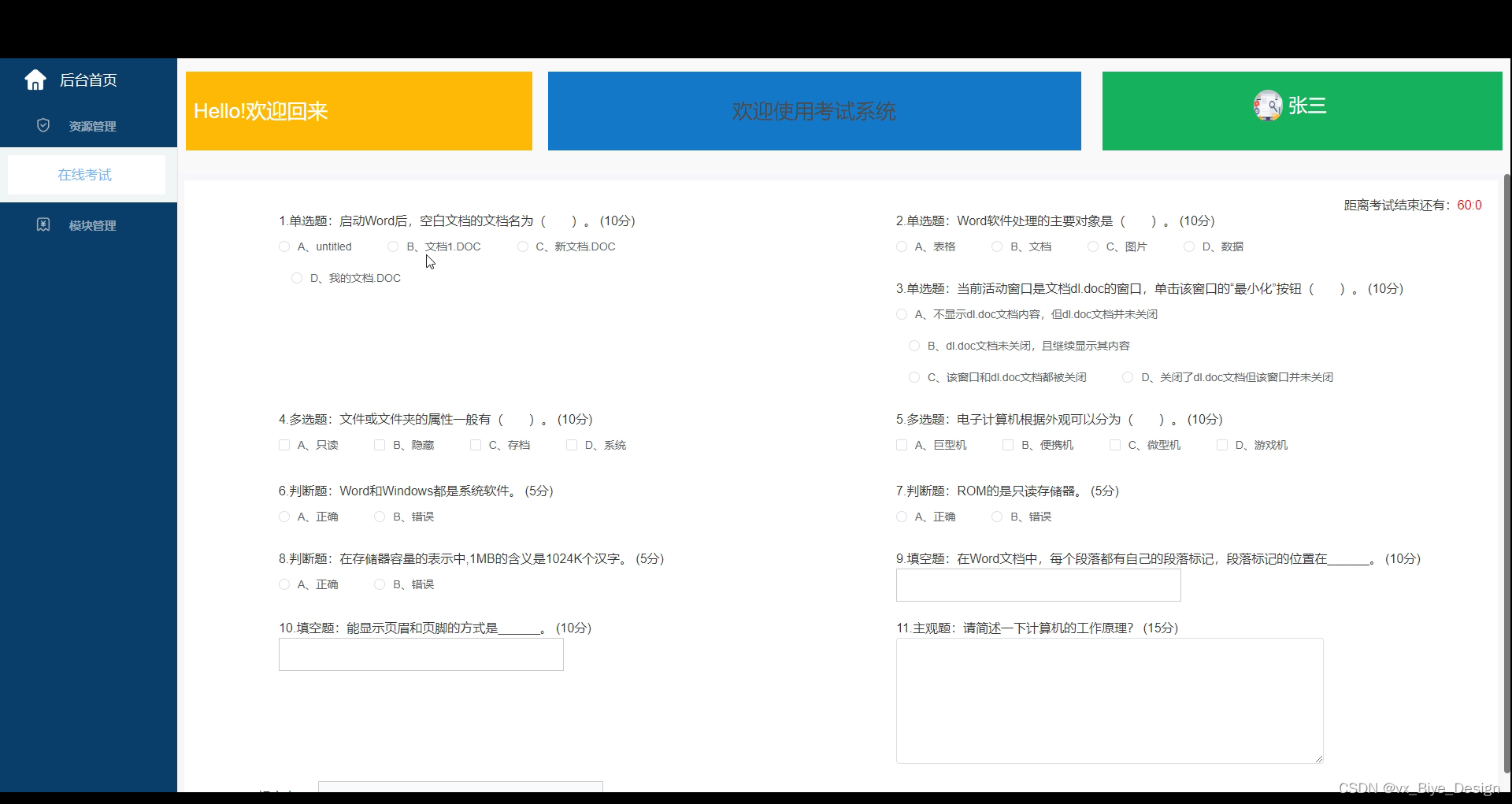Click the user avatar beside 张三

[x=1268, y=106]
